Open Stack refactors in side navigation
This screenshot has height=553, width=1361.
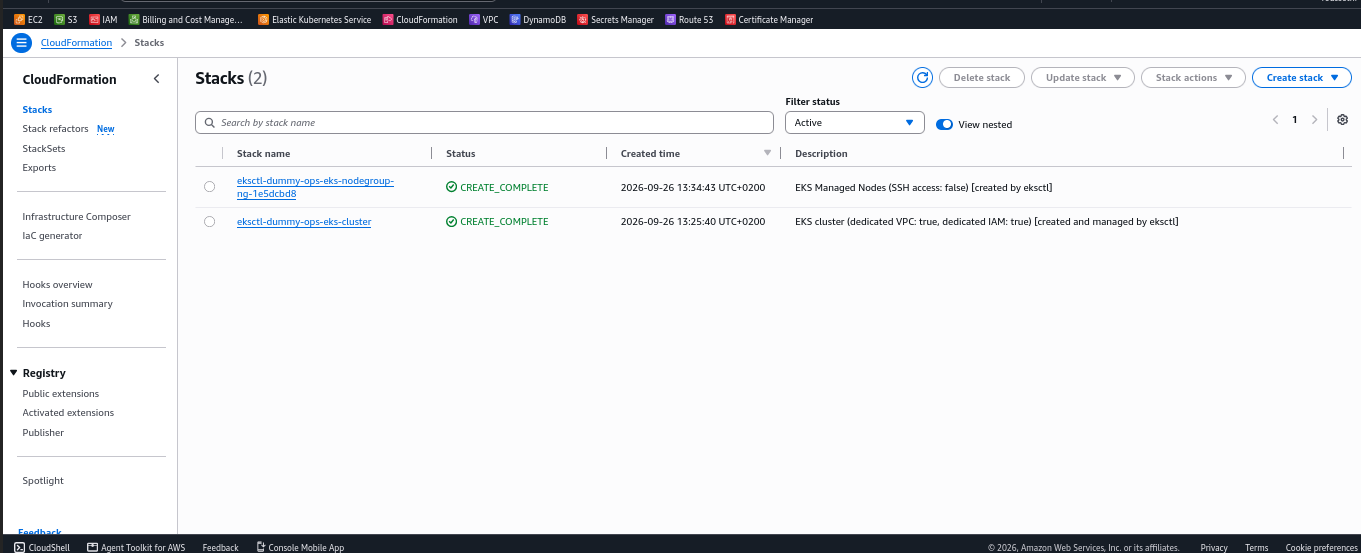pyautogui.click(x=55, y=129)
